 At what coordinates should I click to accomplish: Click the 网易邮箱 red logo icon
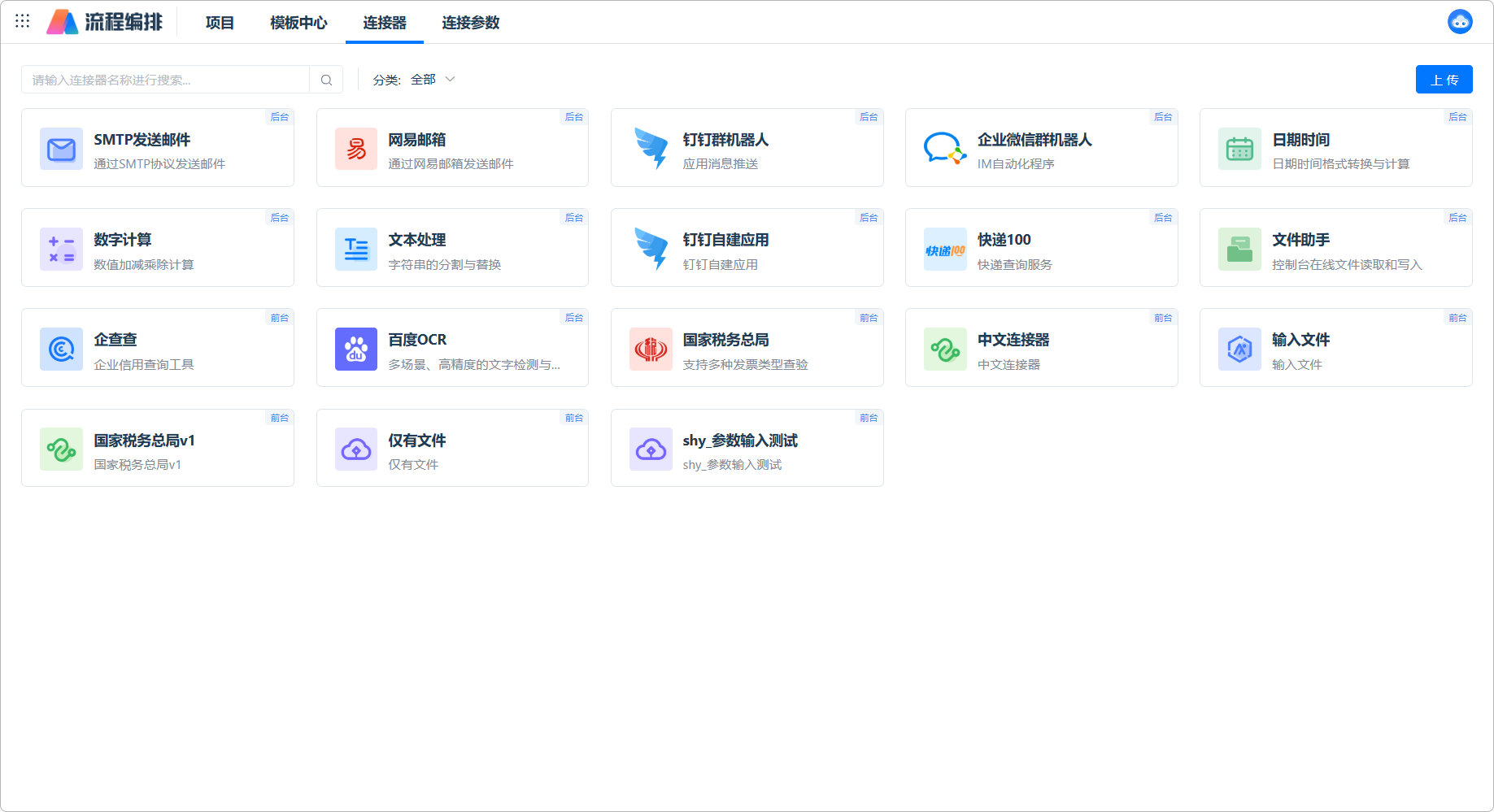pyautogui.click(x=355, y=149)
